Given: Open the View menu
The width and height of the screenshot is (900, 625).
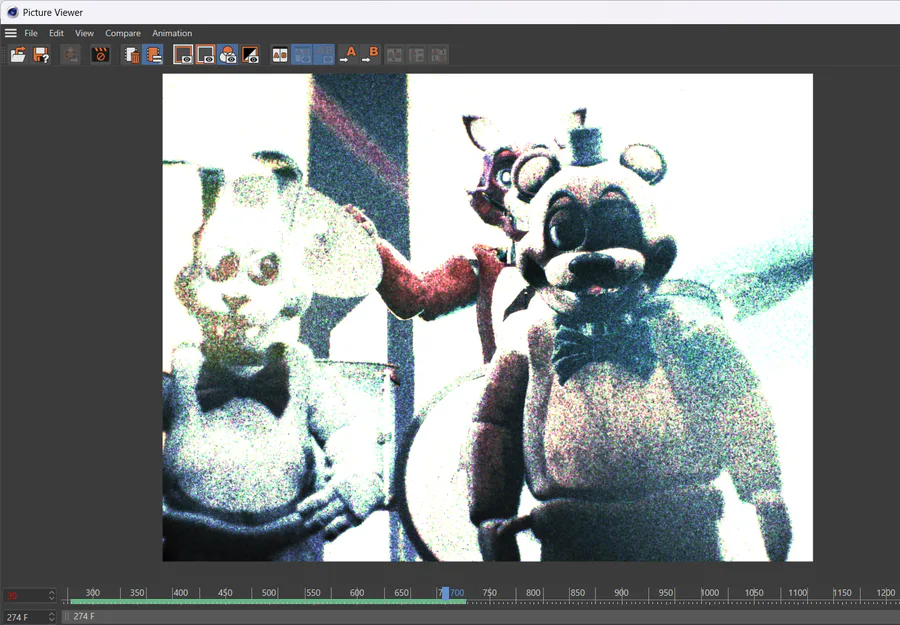Looking at the screenshot, I should [84, 33].
